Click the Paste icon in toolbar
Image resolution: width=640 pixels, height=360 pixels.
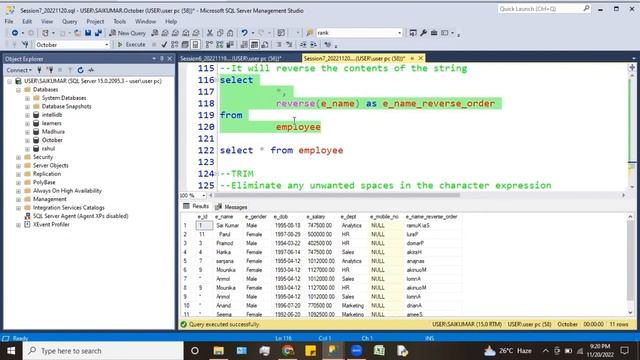coord(230,33)
